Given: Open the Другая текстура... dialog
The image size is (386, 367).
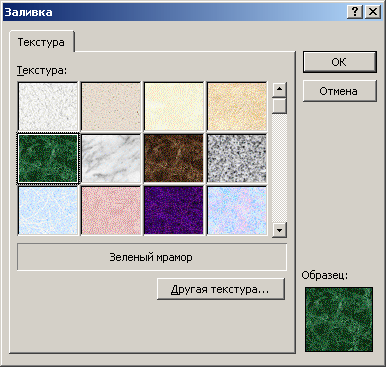Looking at the screenshot, I should pyautogui.click(x=221, y=289).
